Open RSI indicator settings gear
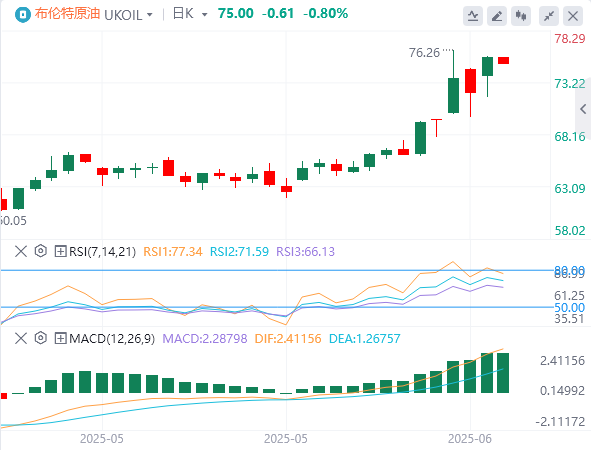The height and width of the screenshot is (450, 591). click(x=41, y=251)
